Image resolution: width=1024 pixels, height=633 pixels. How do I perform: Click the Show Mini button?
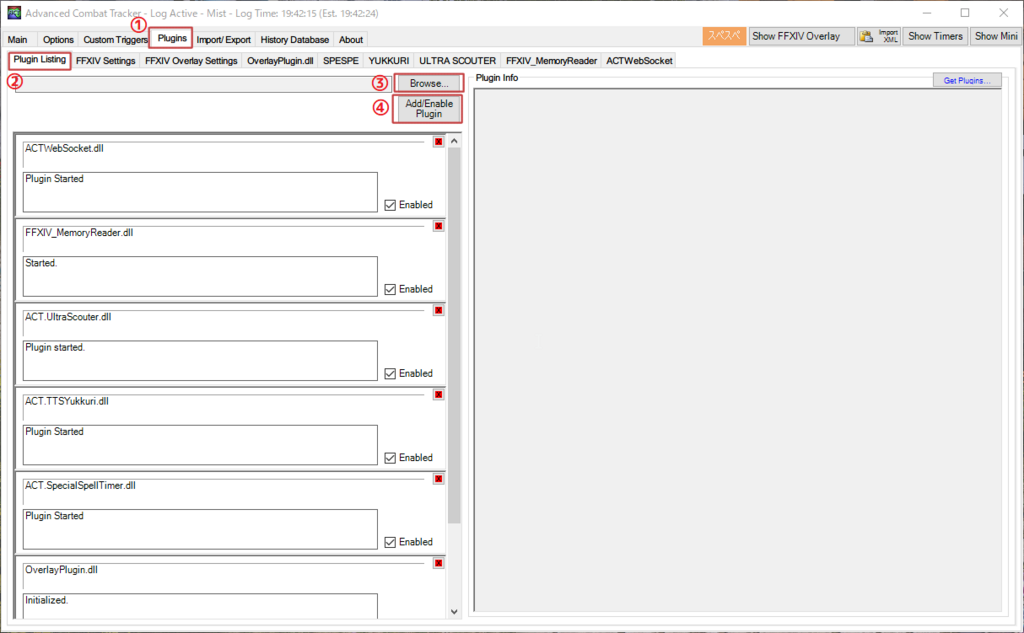(x=996, y=37)
